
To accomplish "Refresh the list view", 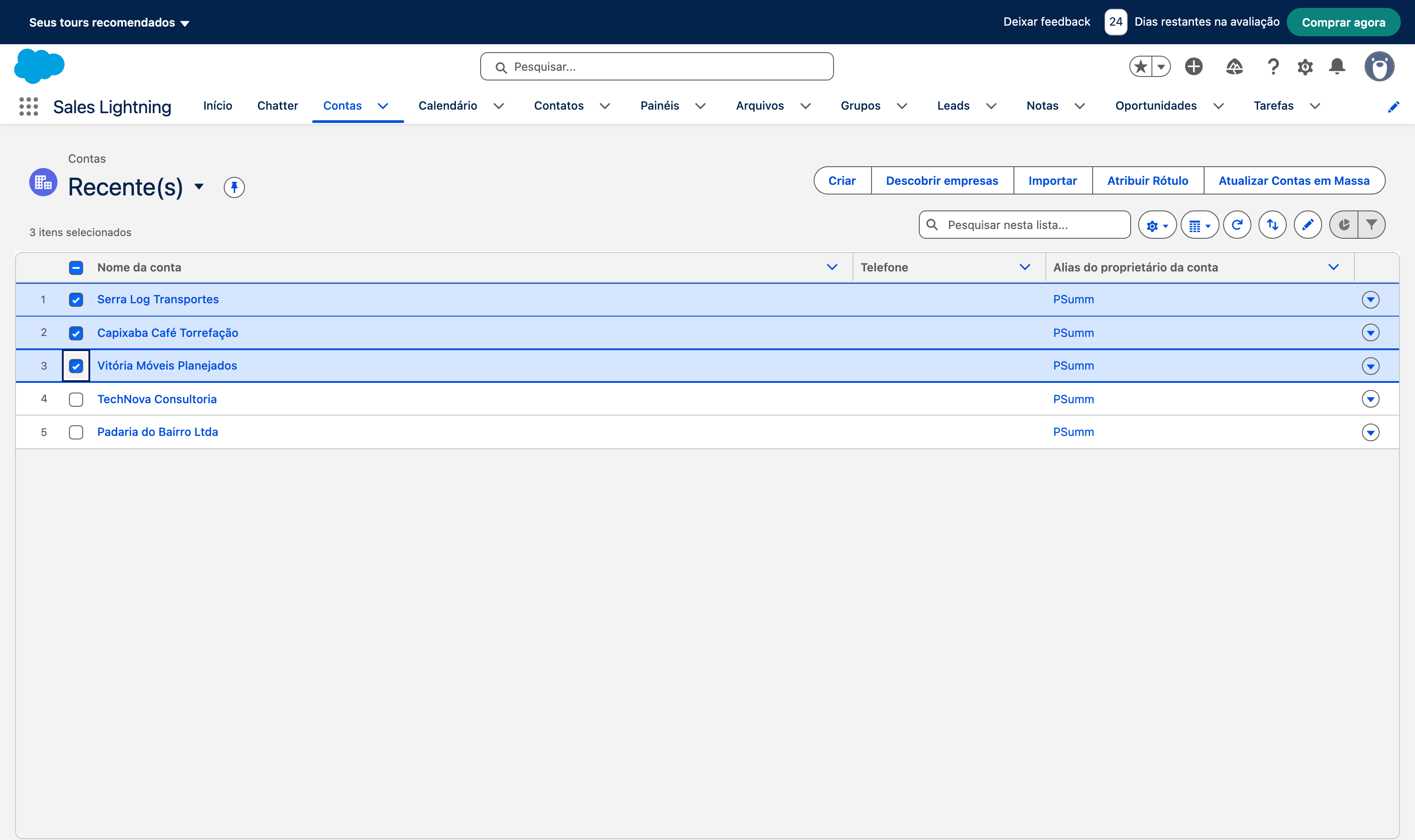I will [1237, 225].
